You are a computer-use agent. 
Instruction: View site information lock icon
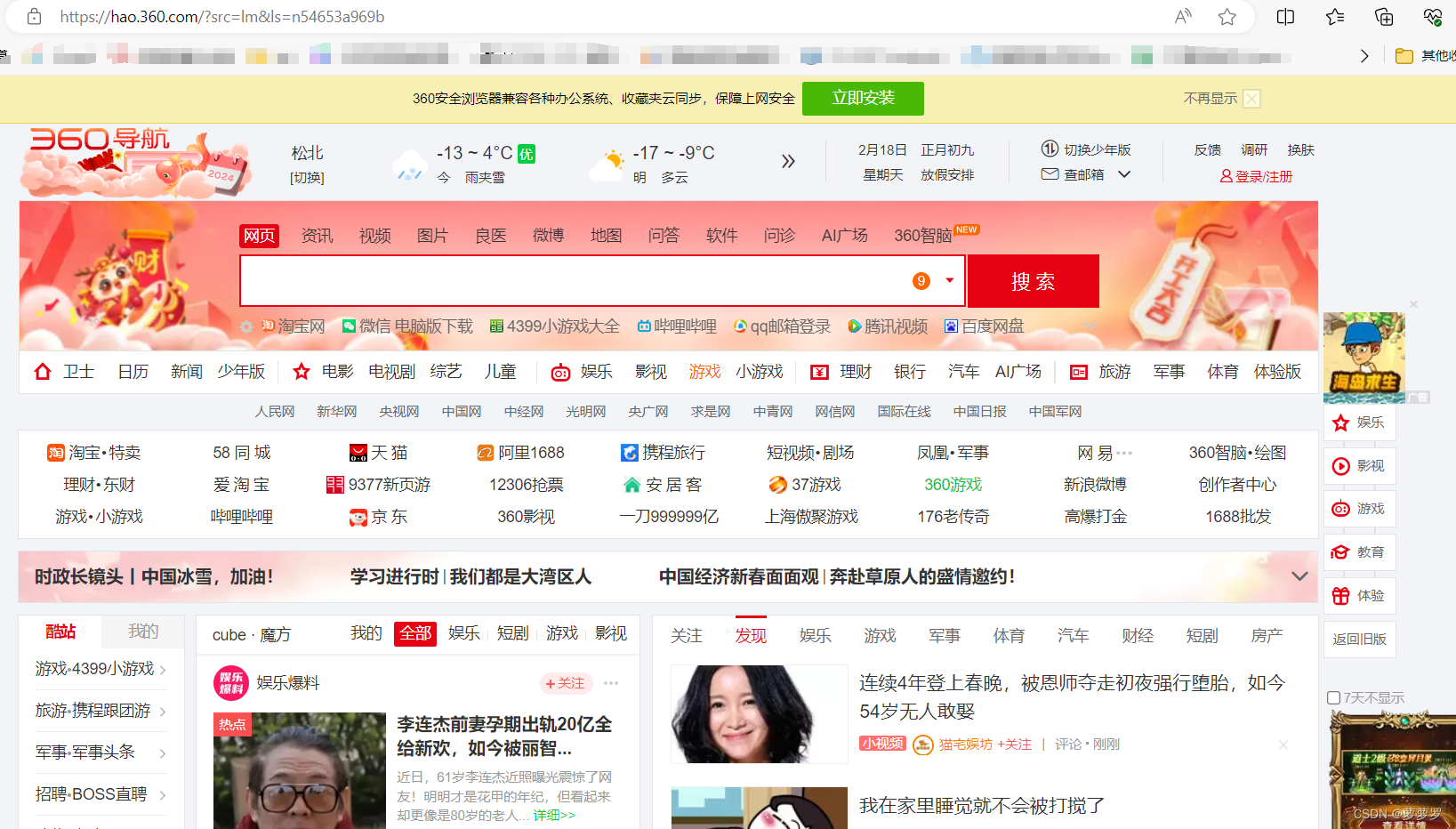34,16
